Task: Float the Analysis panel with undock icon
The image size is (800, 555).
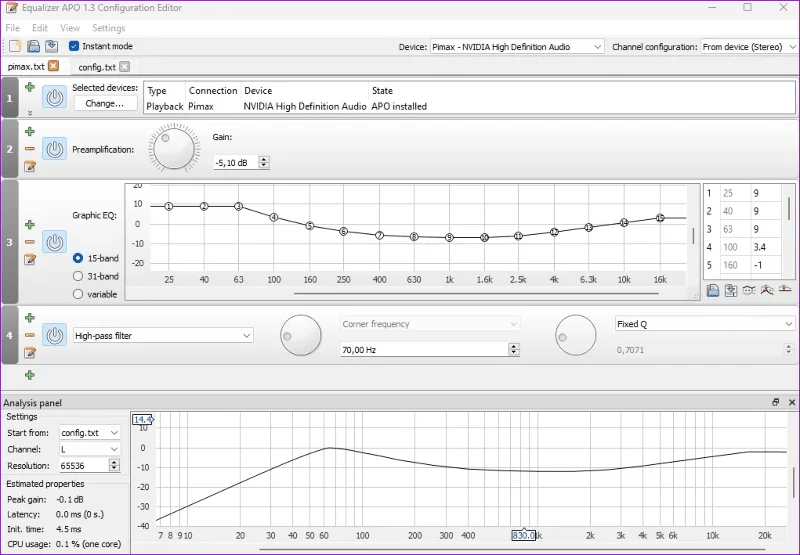Action: [776, 402]
